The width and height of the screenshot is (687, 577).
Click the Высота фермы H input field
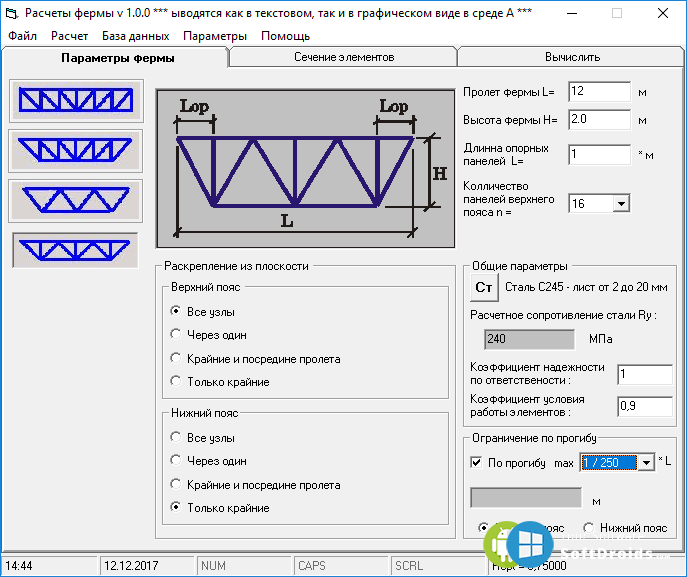point(598,120)
